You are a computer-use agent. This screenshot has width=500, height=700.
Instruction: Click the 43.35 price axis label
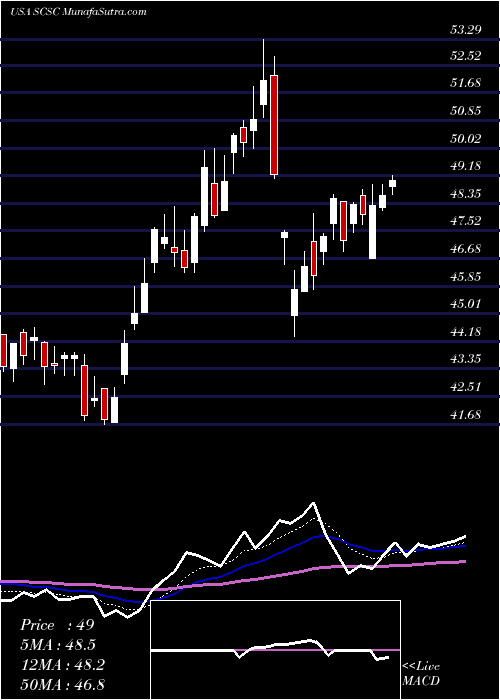pyautogui.click(x=467, y=358)
